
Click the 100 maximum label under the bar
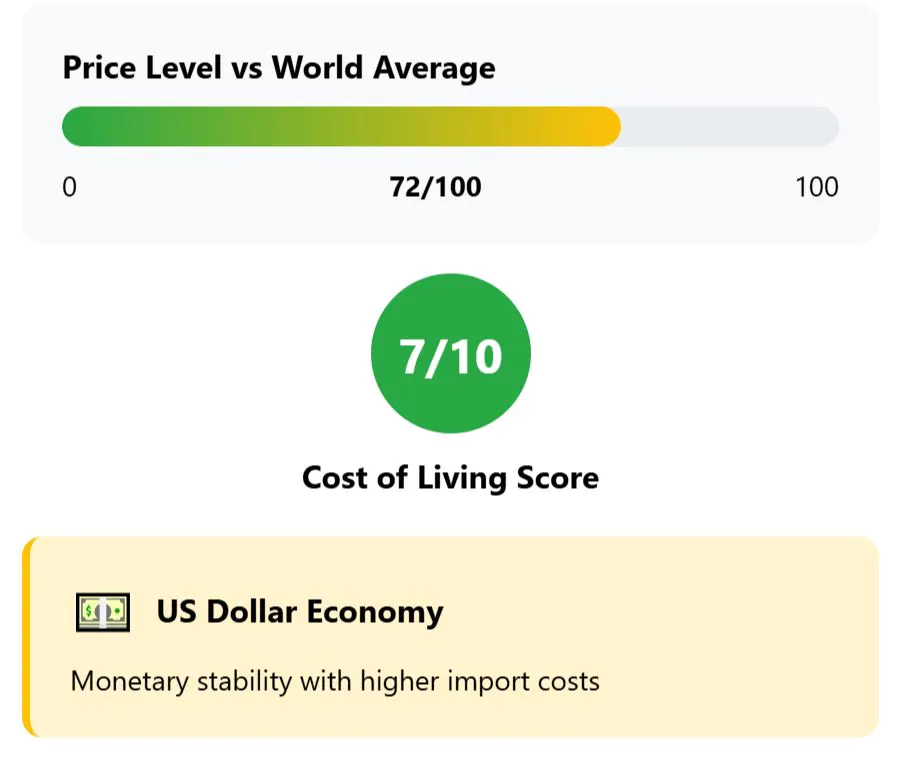817,187
